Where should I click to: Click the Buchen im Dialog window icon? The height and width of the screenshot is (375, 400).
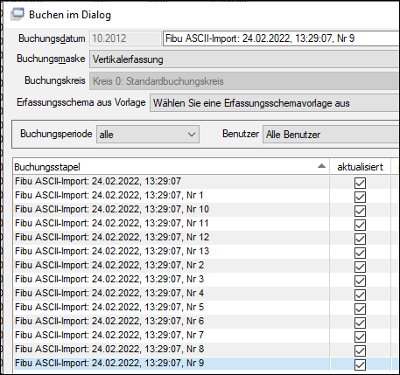point(17,15)
